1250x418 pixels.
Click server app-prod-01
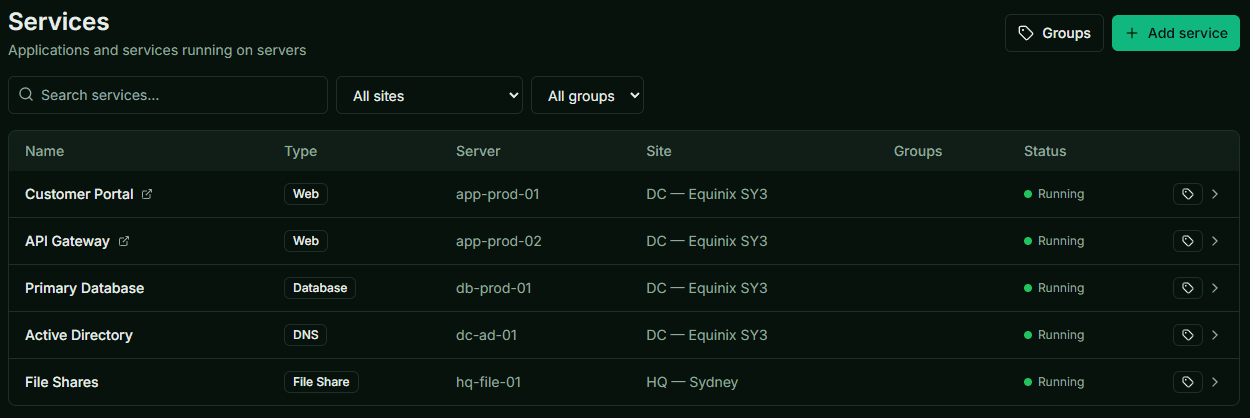pyautogui.click(x=498, y=194)
